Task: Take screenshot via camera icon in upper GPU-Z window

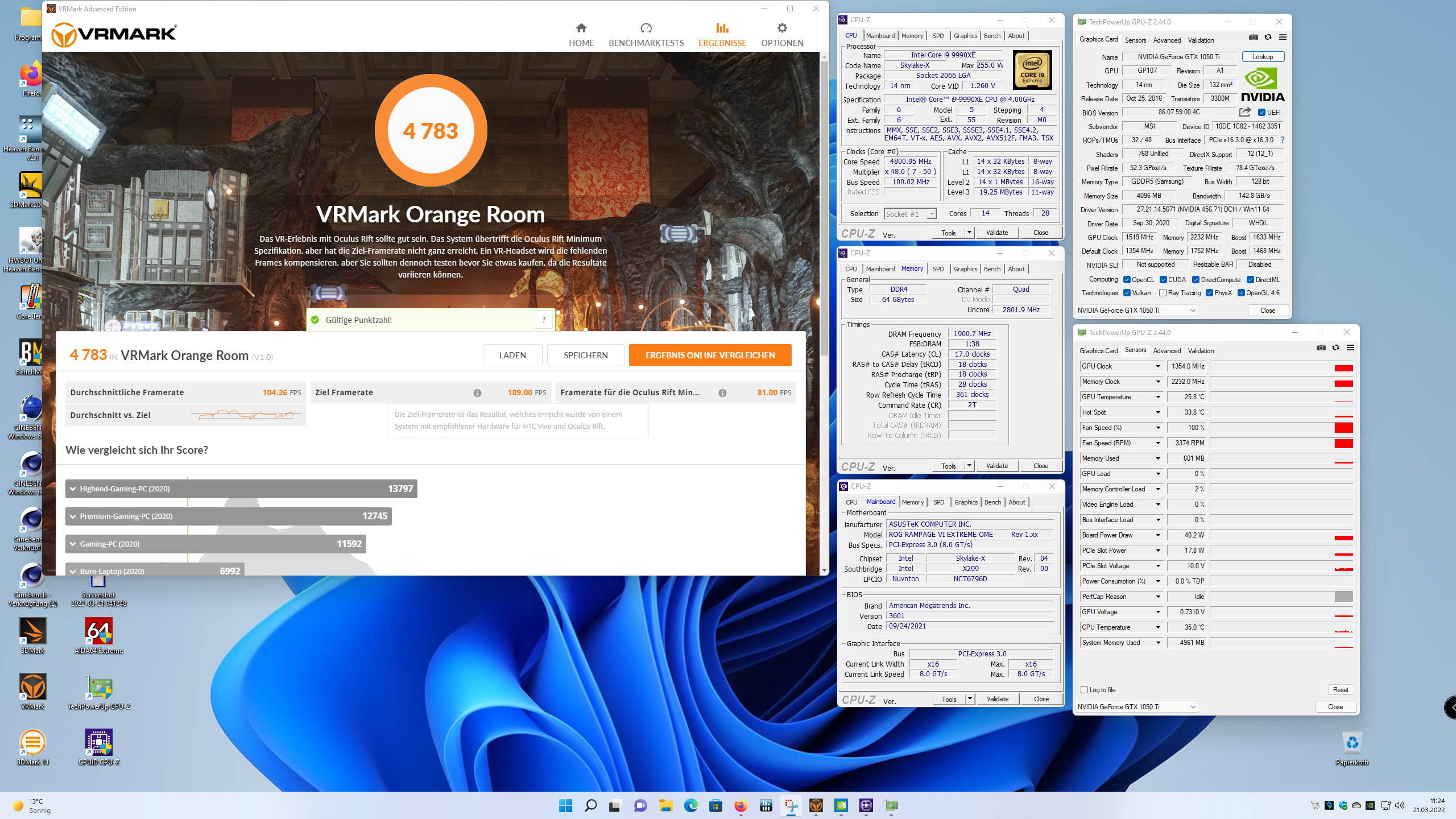Action: pos(1253,37)
